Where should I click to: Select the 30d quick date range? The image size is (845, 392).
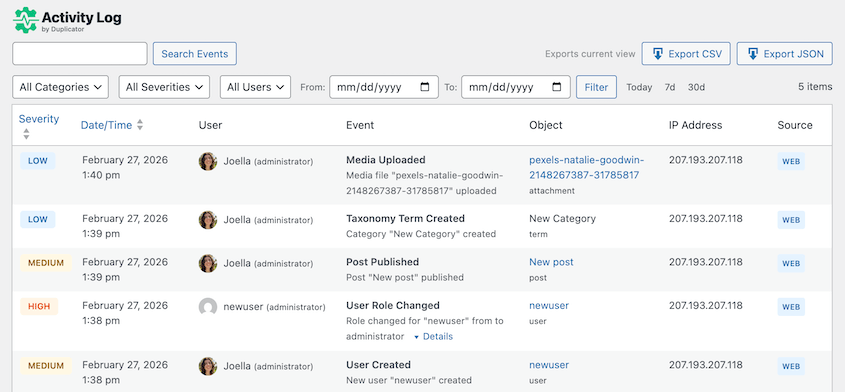[696, 87]
